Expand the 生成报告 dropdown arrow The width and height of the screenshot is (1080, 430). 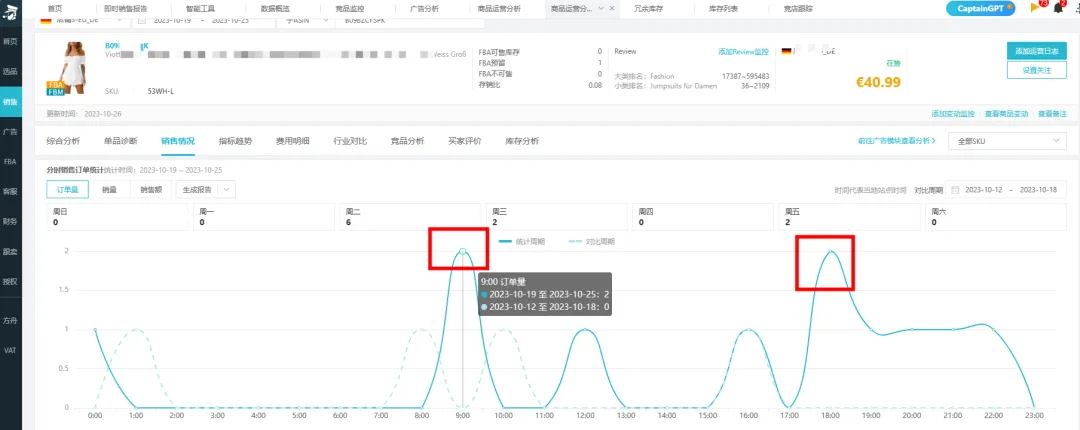tap(227, 190)
